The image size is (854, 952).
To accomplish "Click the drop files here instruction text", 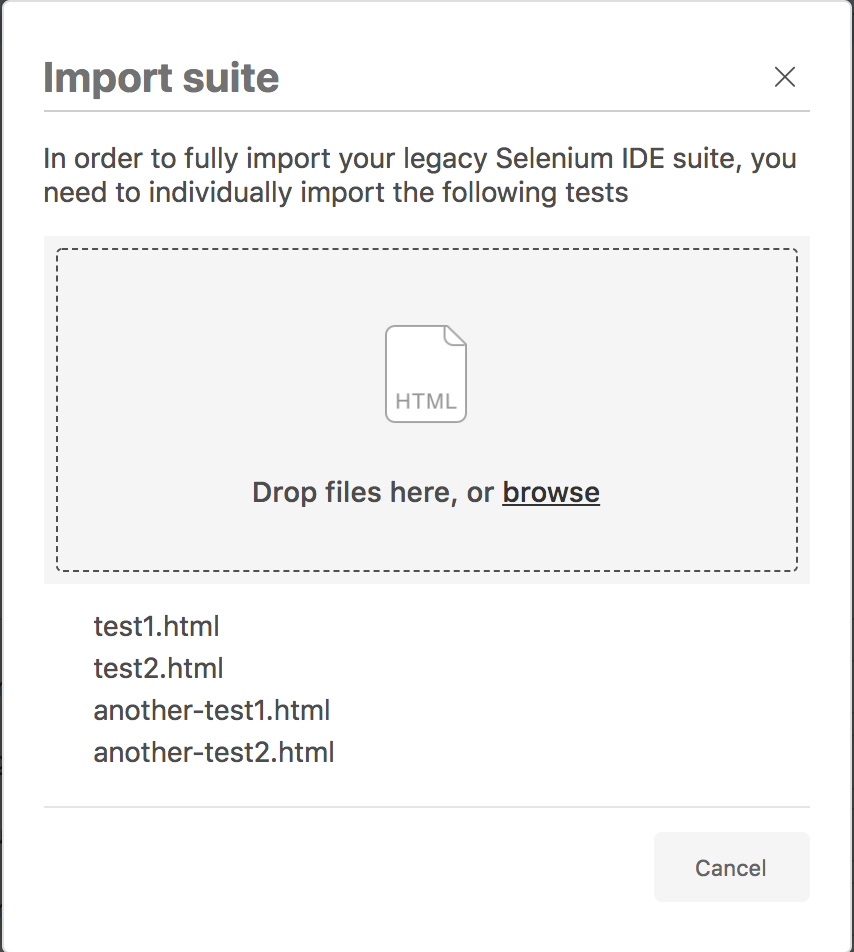I will click(370, 492).
